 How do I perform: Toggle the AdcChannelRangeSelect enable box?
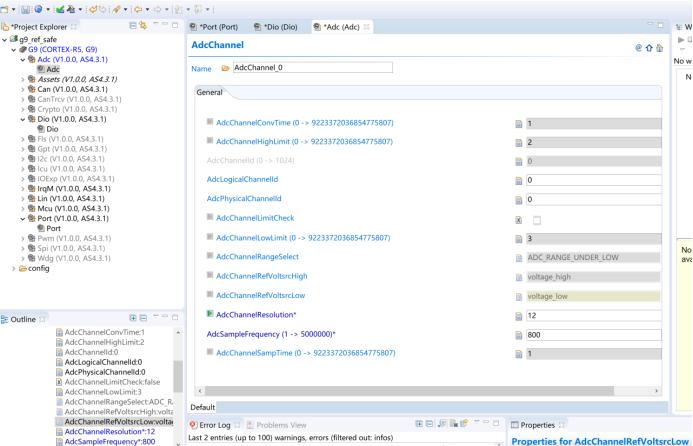(x=210, y=256)
